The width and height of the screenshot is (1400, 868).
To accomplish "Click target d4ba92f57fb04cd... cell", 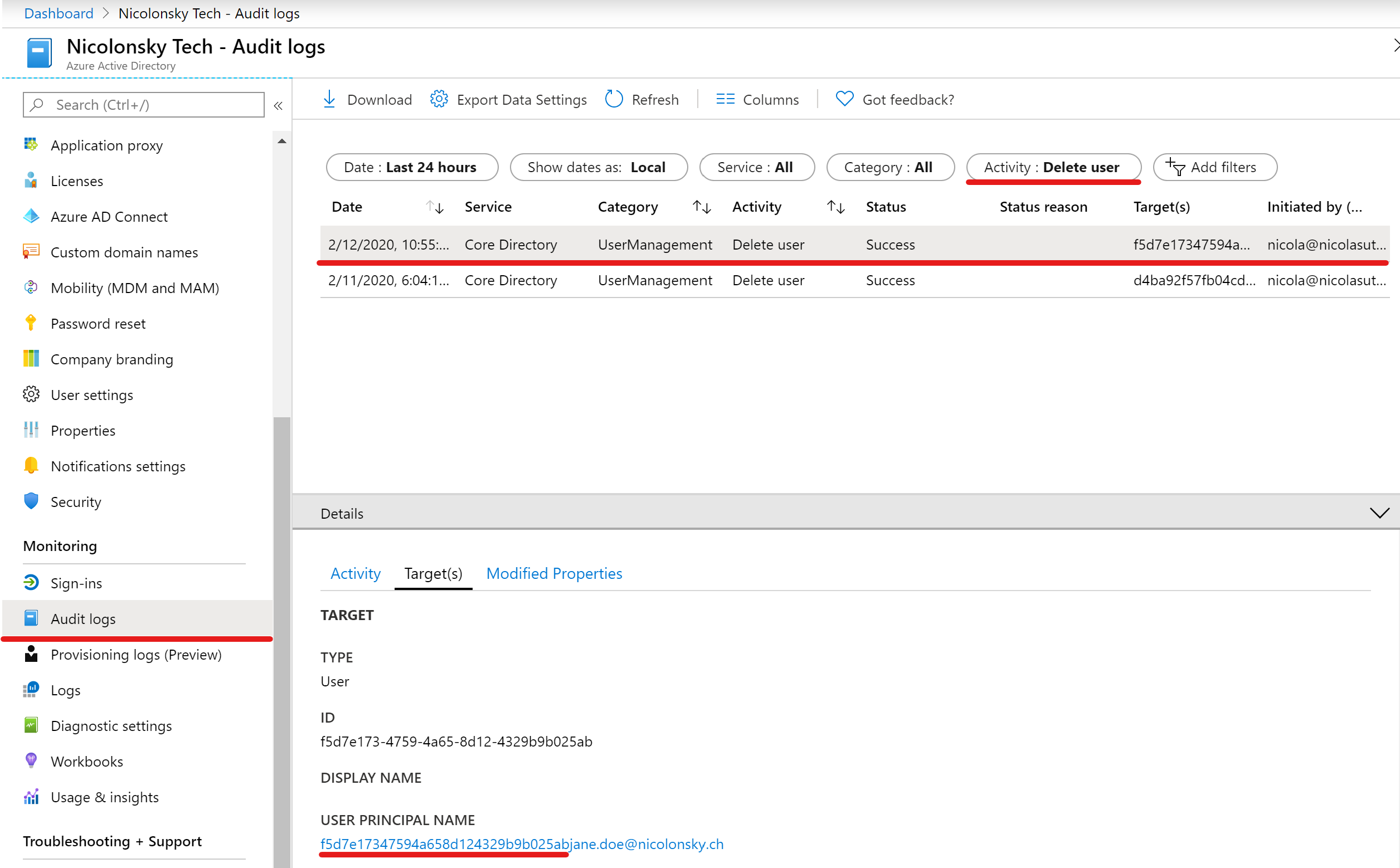I will click(x=1194, y=280).
